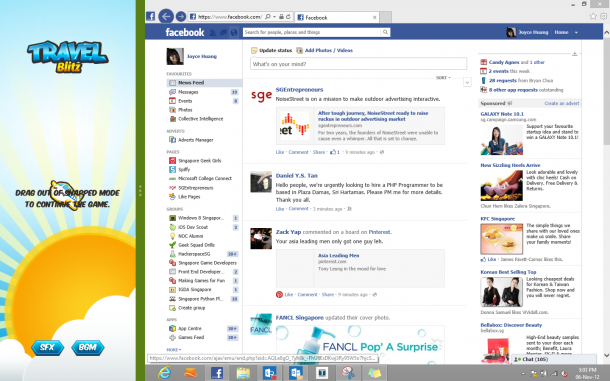Share Zack Yap's Pinterest post
Screen dimensions: 610x381
point(328,295)
